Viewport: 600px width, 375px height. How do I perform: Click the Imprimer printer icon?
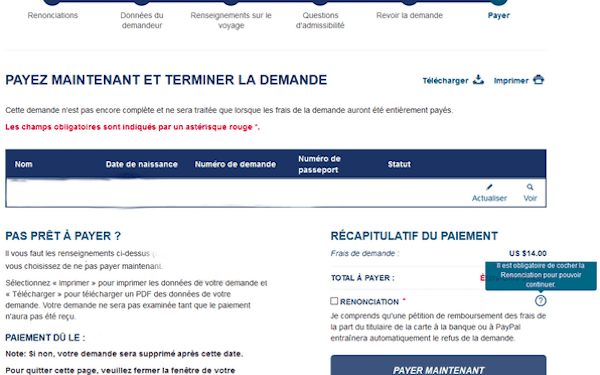click(538, 80)
